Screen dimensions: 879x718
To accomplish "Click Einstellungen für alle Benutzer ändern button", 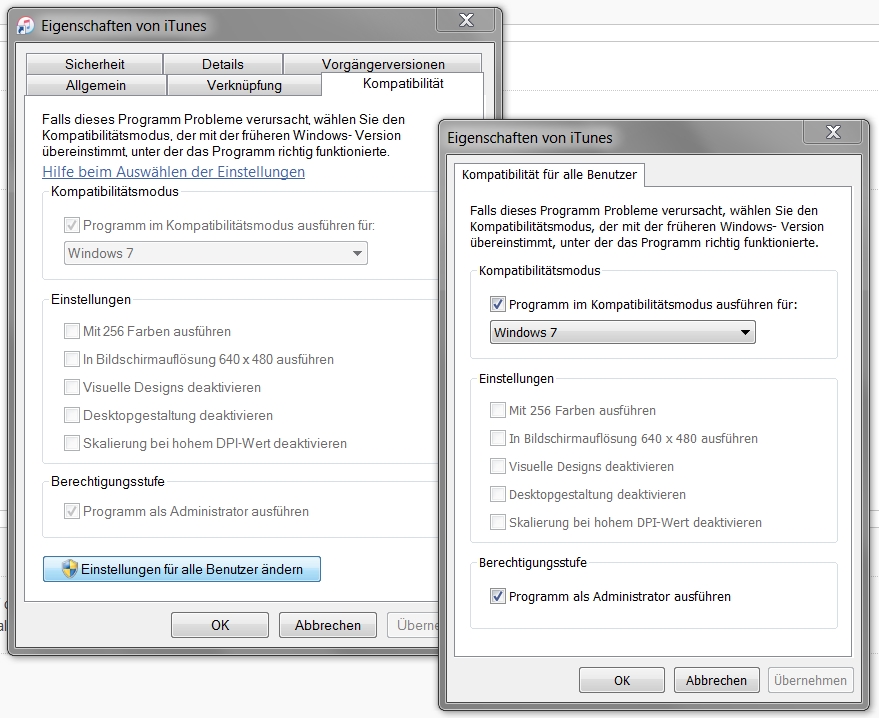I will point(182,569).
